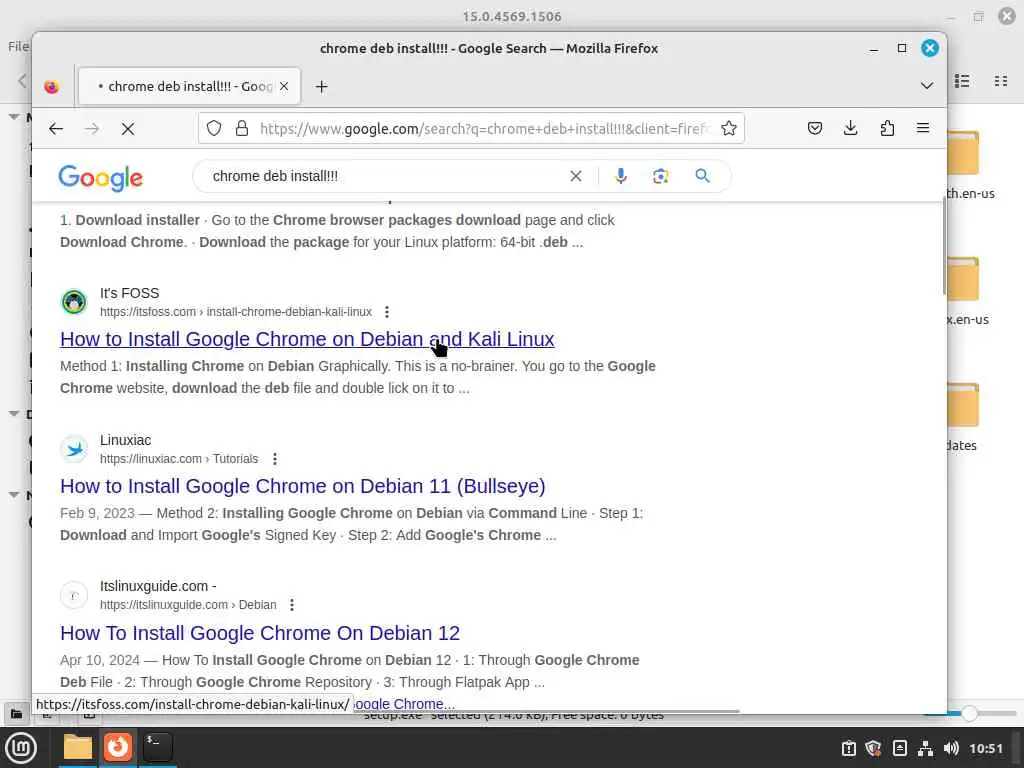1024x768 pixels.
Task: Open the file manager from the taskbar
Action: [x=78, y=747]
